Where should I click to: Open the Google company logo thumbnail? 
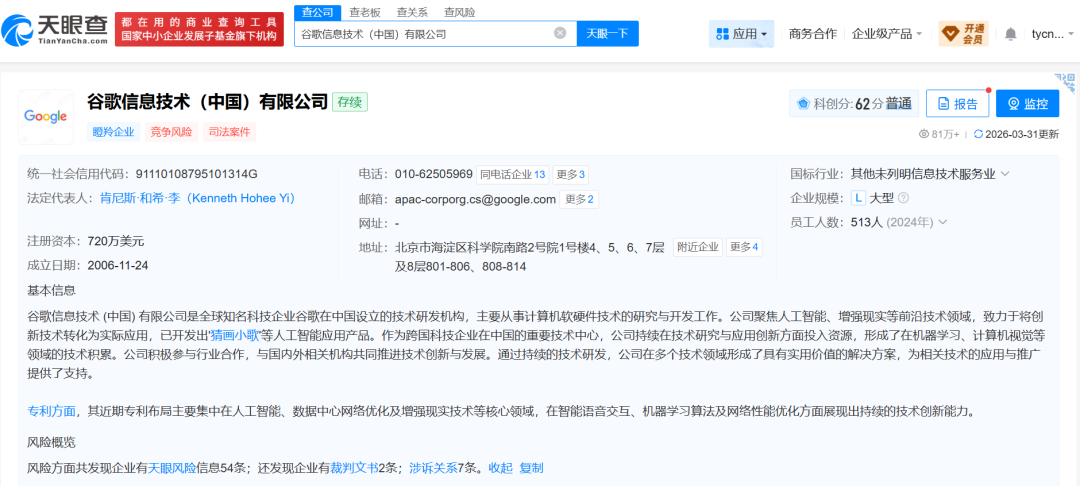point(45,116)
